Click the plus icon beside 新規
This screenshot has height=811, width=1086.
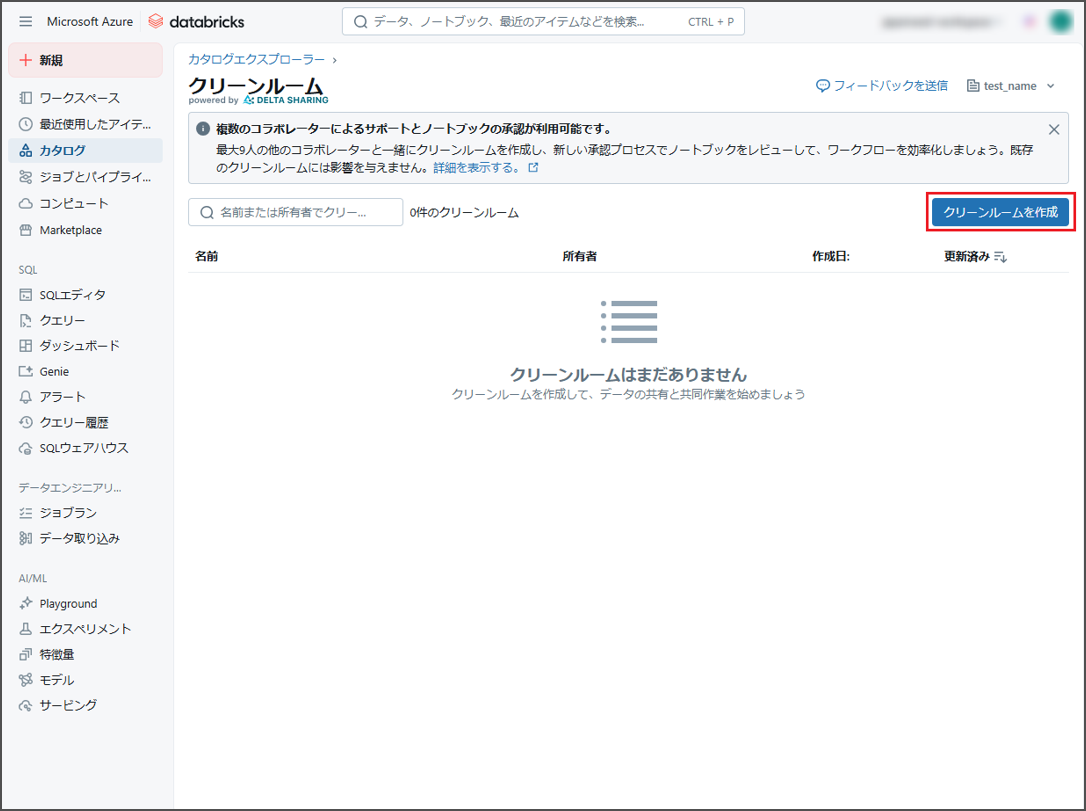point(26,60)
